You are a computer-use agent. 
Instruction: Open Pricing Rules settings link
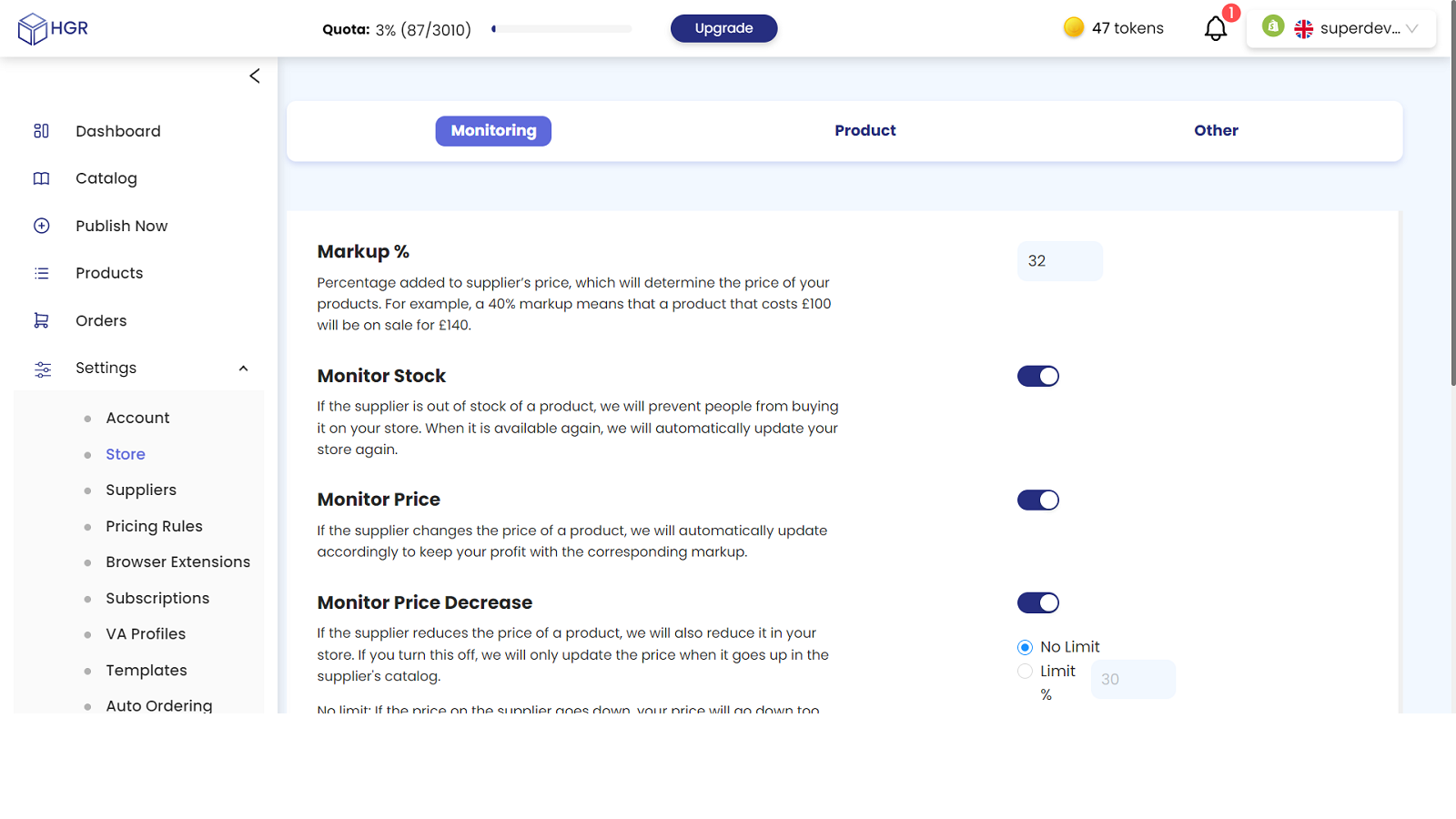pyautogui.click(x=154, y=526)
